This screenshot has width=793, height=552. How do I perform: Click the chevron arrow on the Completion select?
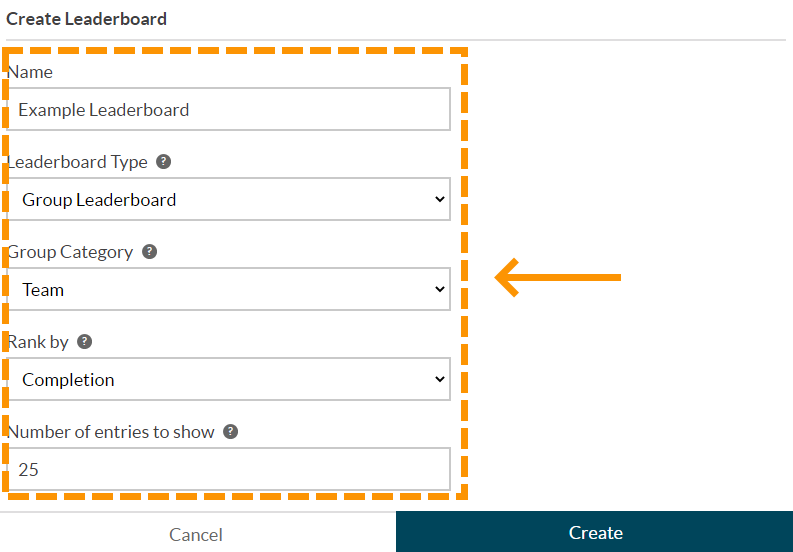440,380
